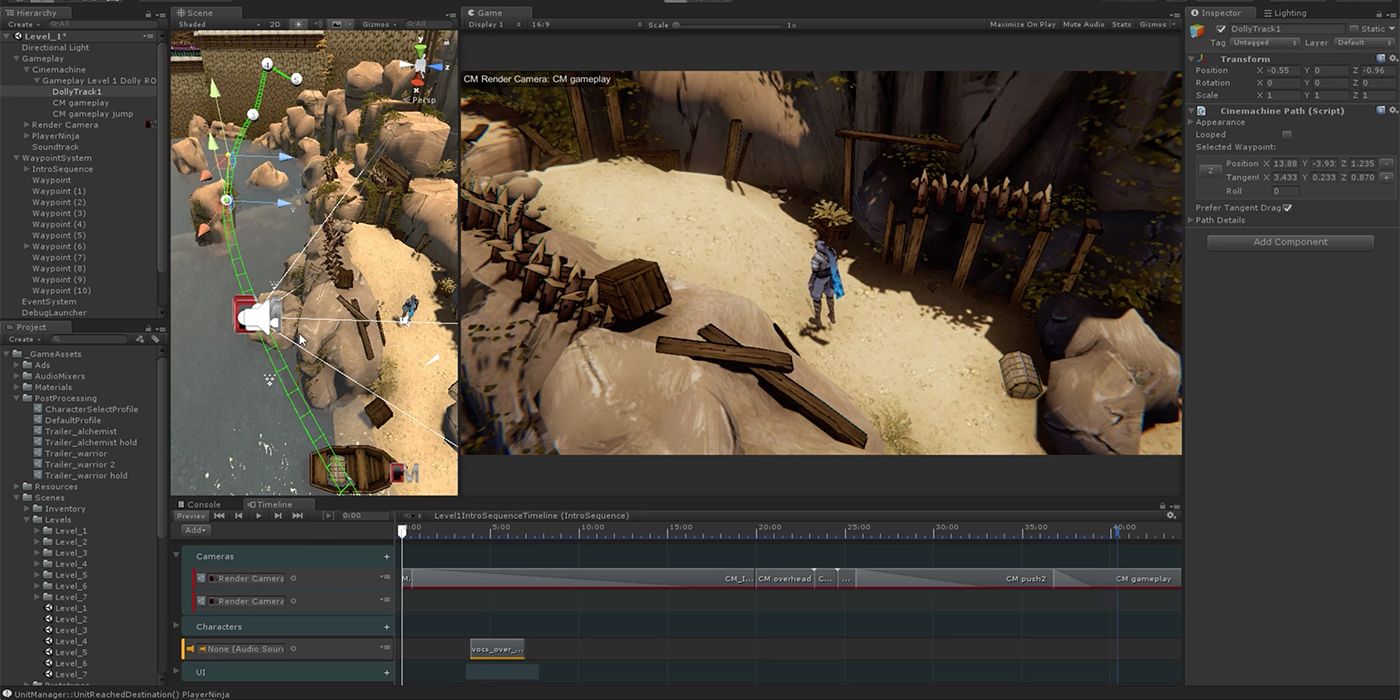Toggle the scene lighting sun icon
Screen dimensions: 1400x700
(x=298, y=24)
